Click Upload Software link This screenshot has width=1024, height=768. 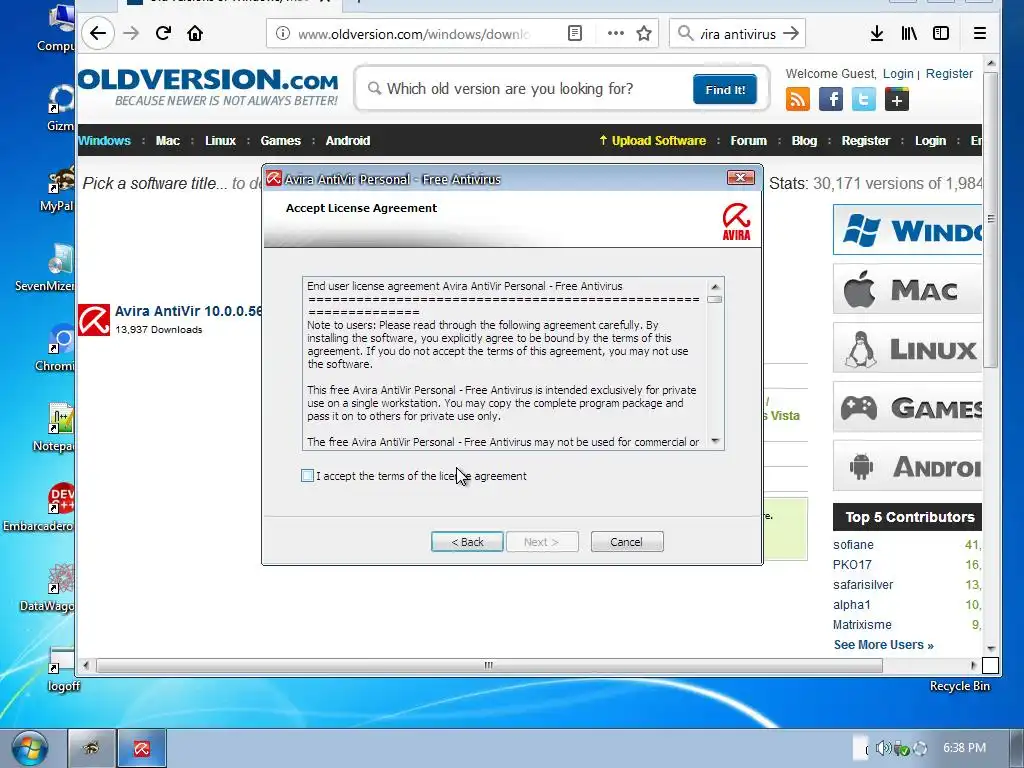pos(652,140)
